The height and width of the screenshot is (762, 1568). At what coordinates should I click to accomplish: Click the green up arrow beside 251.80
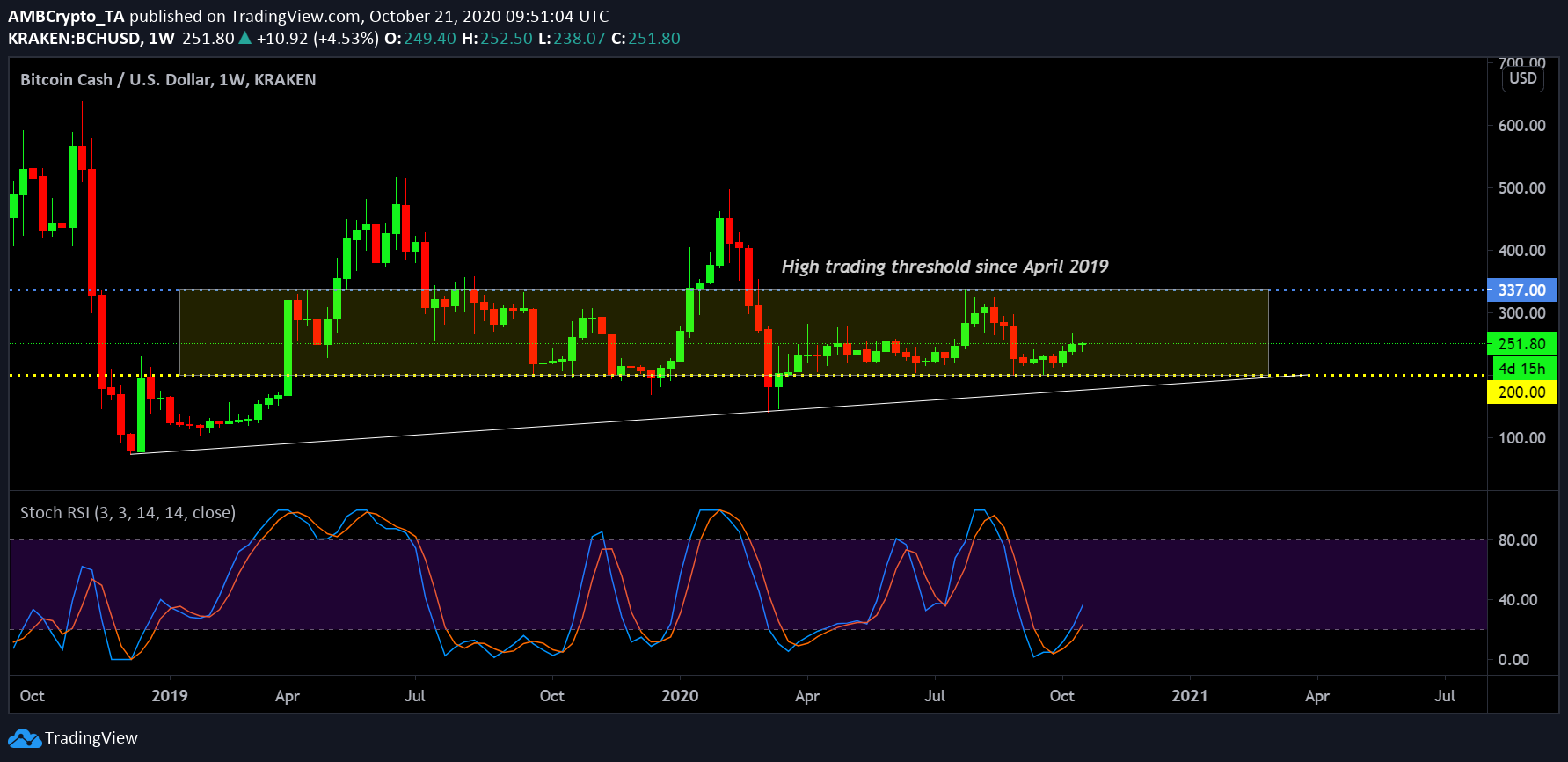pyautogui.click(x=245, y=39)
